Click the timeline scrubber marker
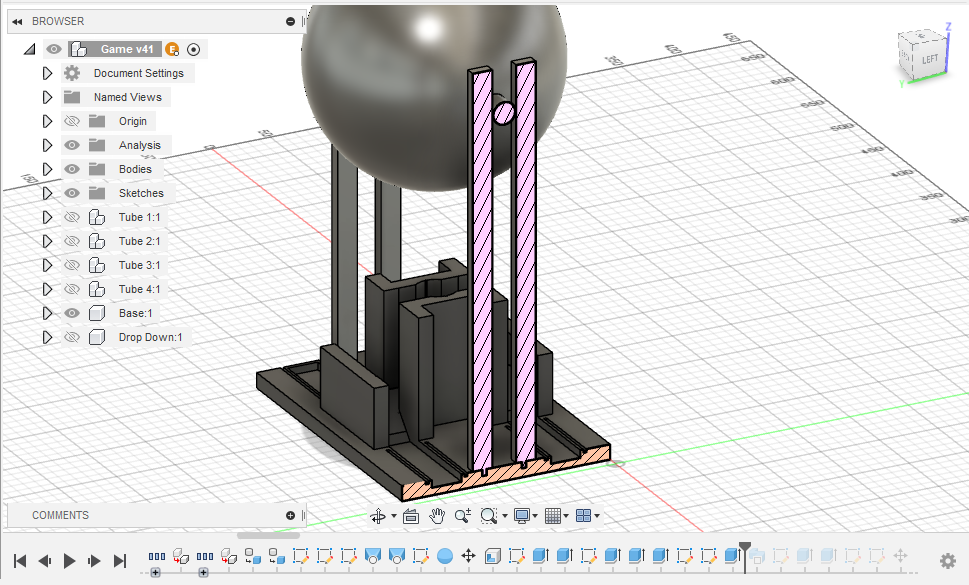 745,549
